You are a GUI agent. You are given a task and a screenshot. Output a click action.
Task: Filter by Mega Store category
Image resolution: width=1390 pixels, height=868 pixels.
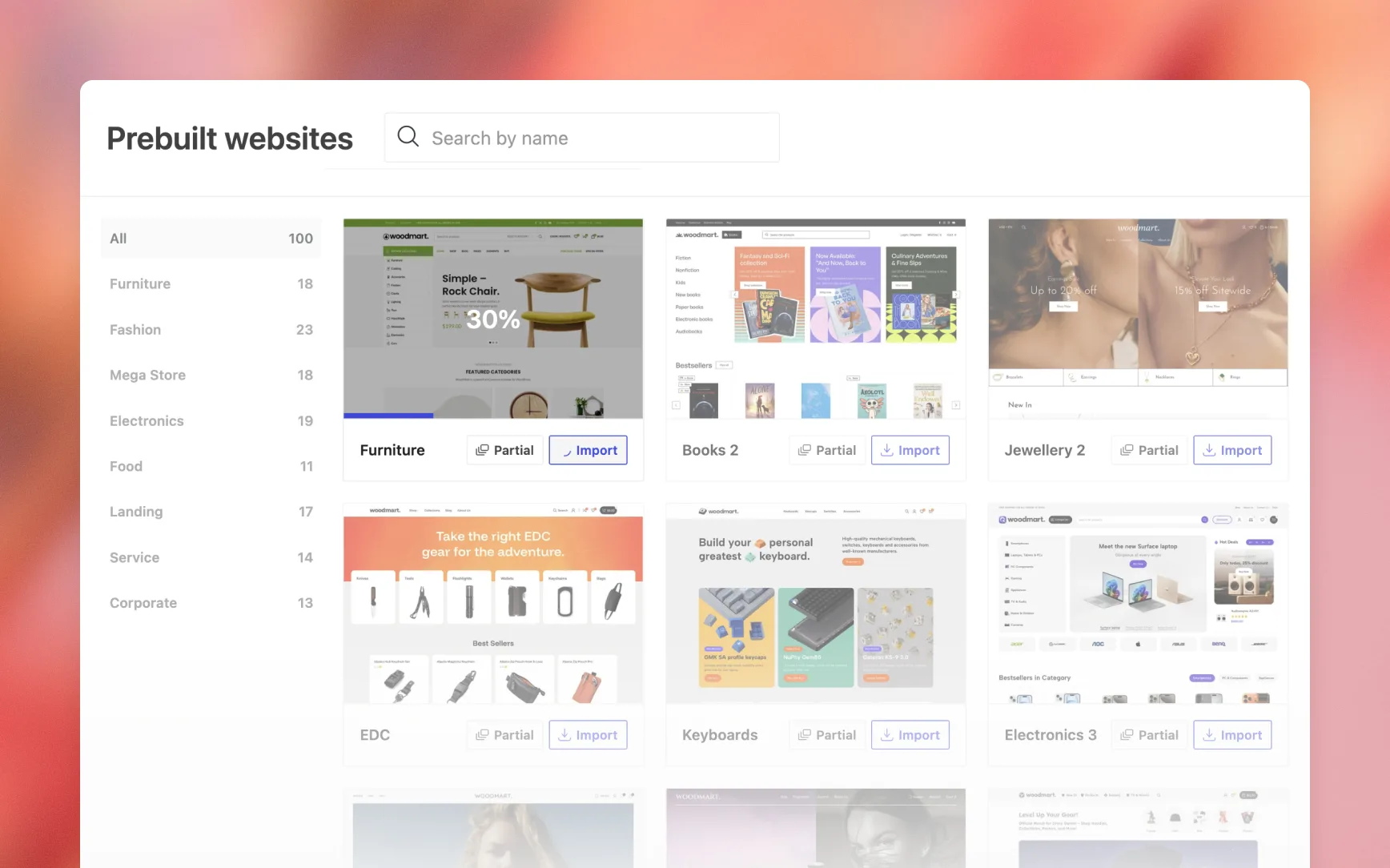coord(211,375)
